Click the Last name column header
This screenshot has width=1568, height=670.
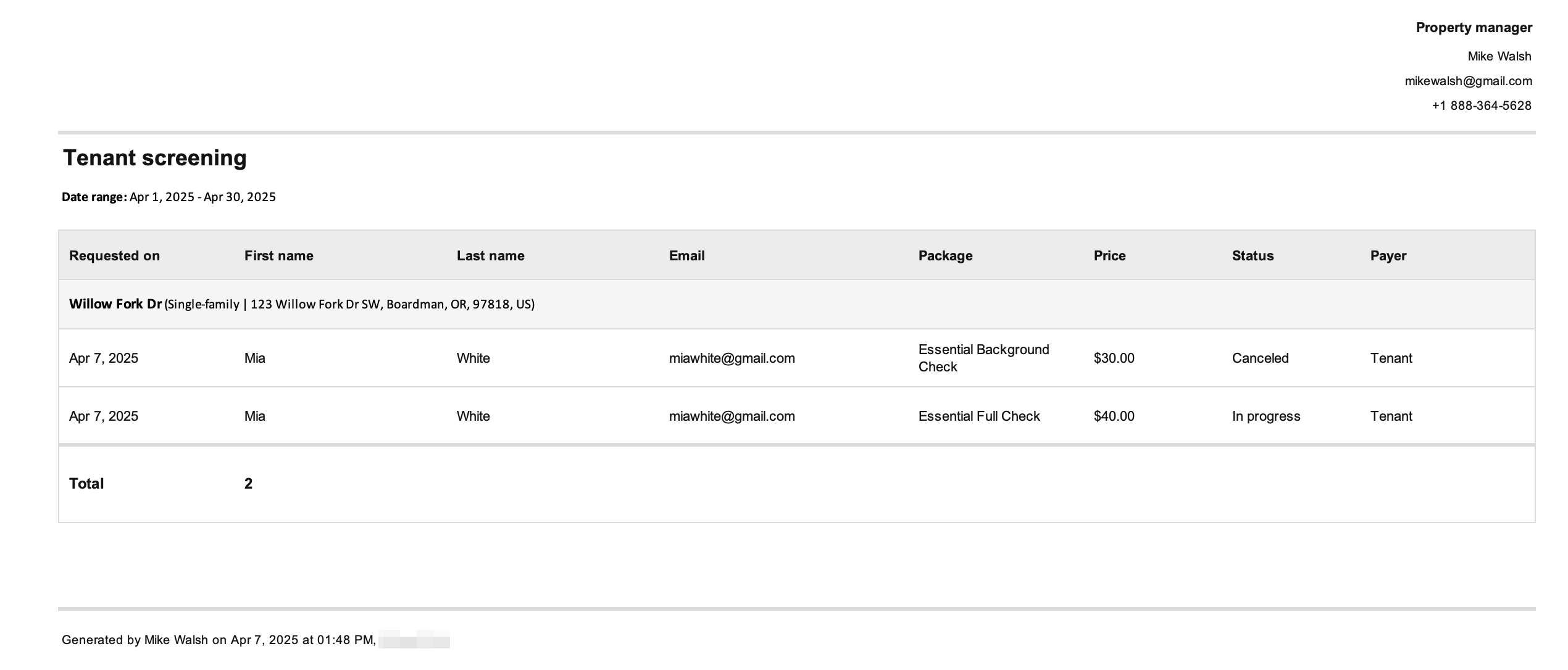coord(490,255)
